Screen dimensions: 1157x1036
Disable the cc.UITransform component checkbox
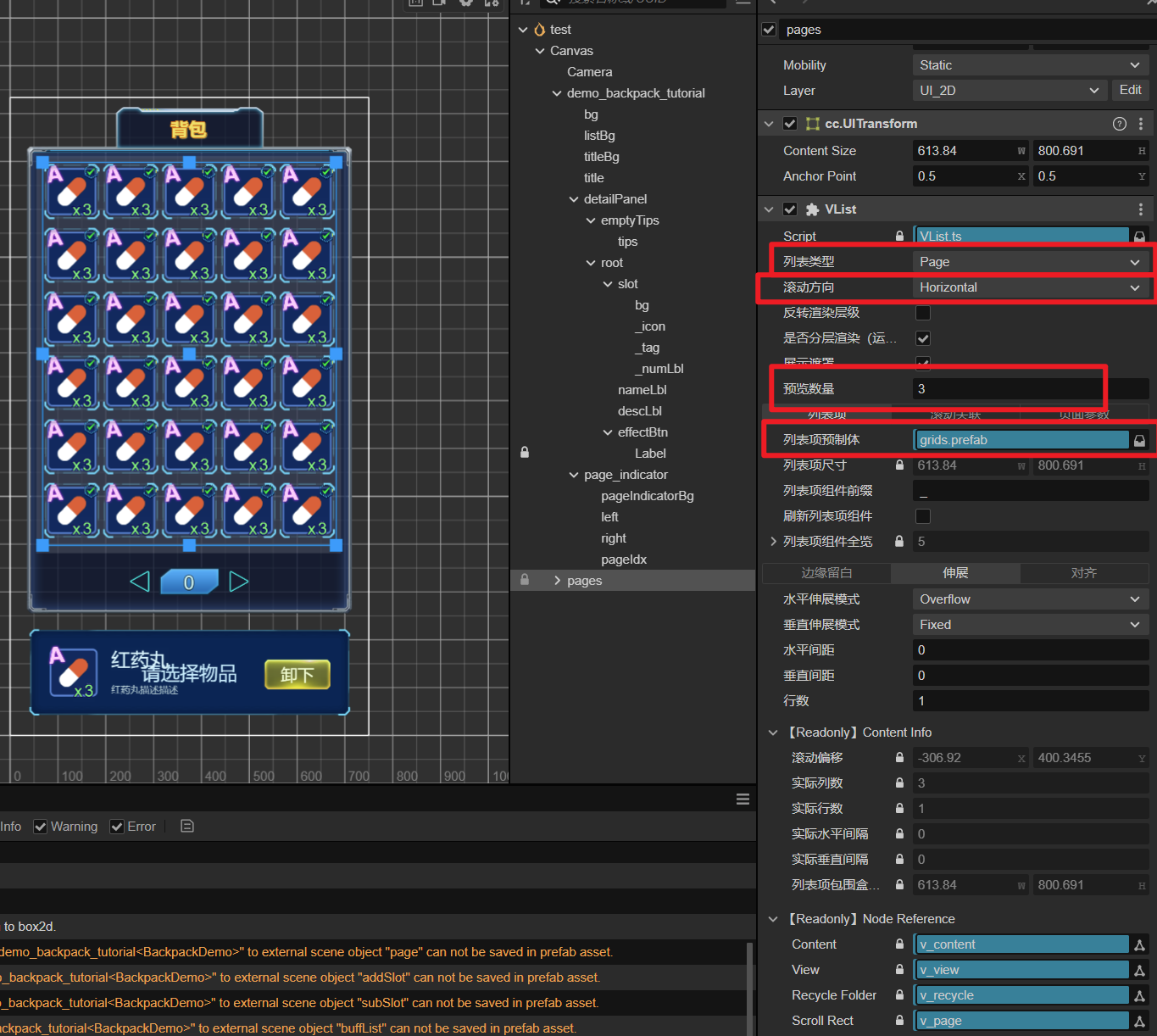tap(790, 124)
